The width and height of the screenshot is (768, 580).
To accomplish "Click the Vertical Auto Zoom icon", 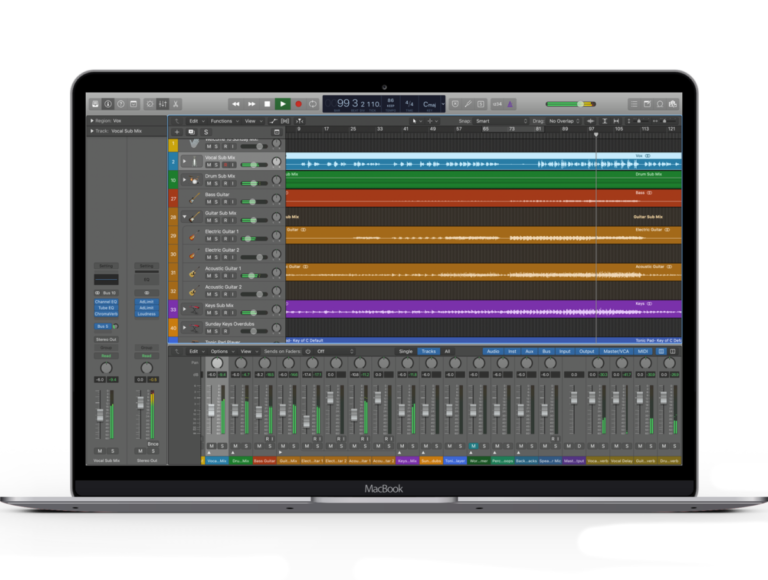I will (604, 121).
